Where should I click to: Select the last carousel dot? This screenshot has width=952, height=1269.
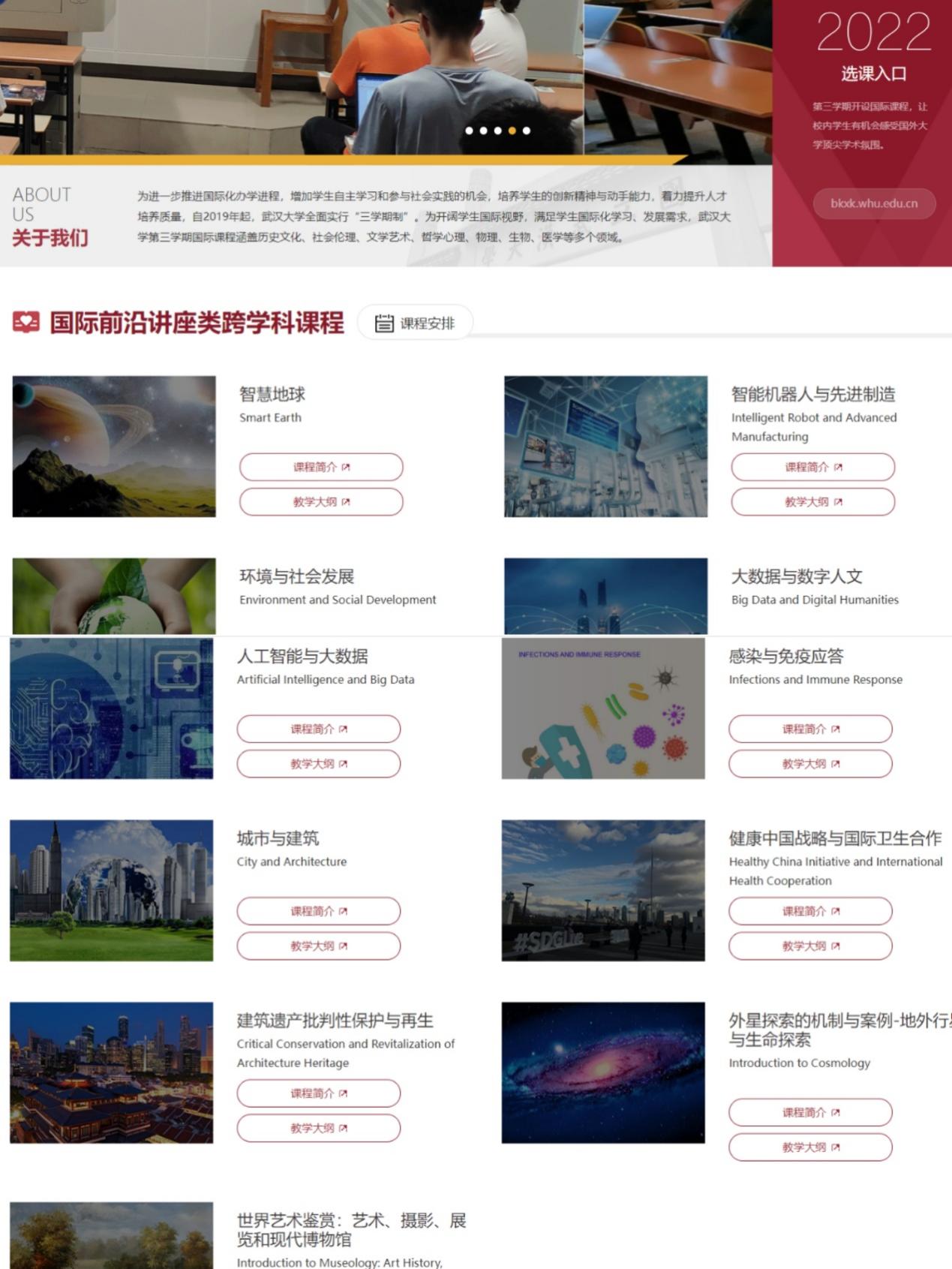[527, 131]
